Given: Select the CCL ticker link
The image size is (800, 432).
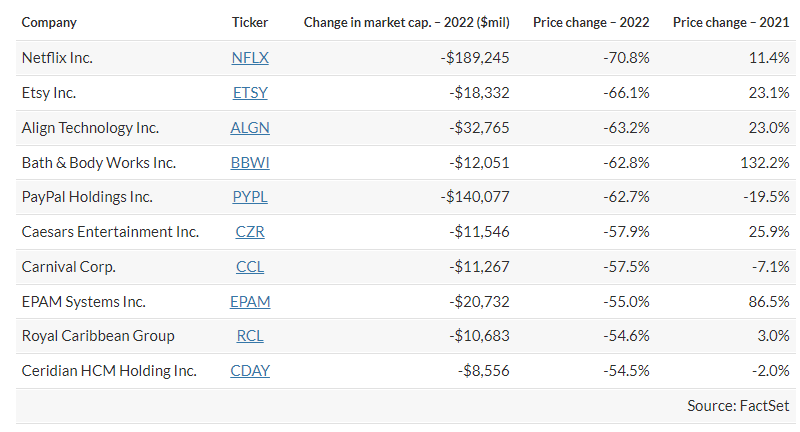Looking at the screenshot, I should (x=249, y=267).
